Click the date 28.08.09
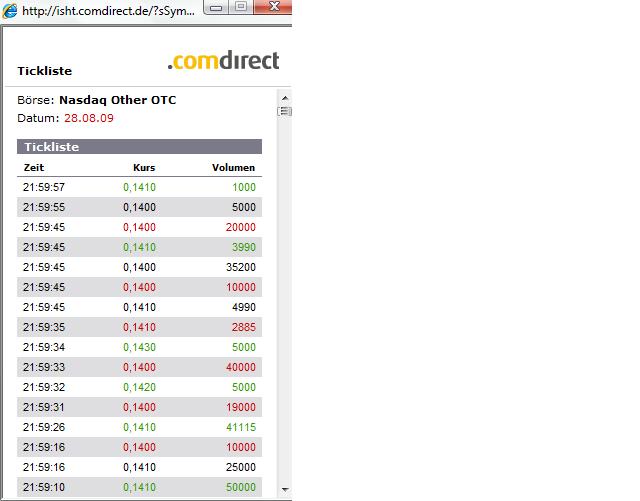This screenshot has width=640, height=501. [89, 118]
